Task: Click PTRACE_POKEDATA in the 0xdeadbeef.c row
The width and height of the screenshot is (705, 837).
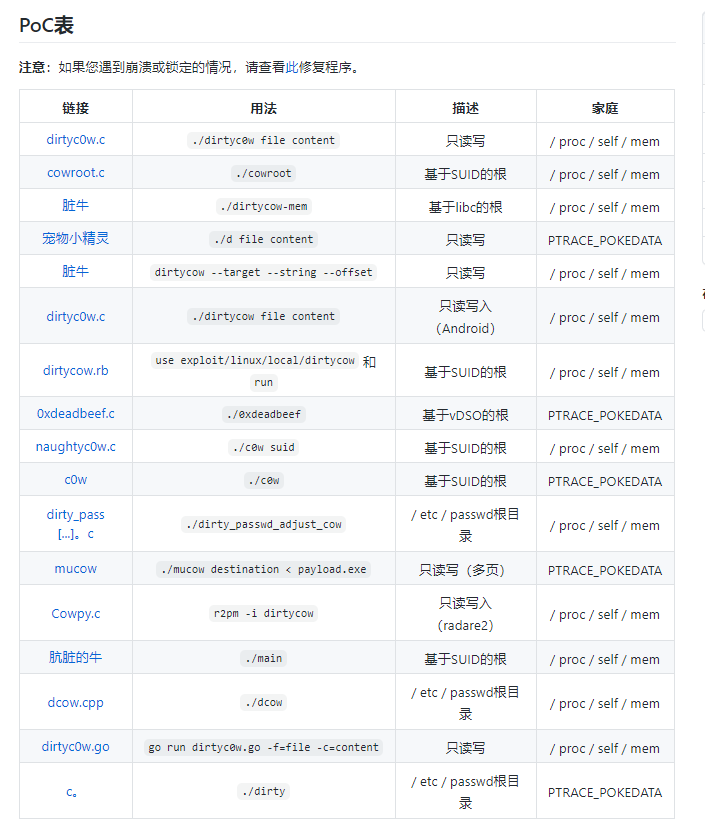Action: pos(605,415)
